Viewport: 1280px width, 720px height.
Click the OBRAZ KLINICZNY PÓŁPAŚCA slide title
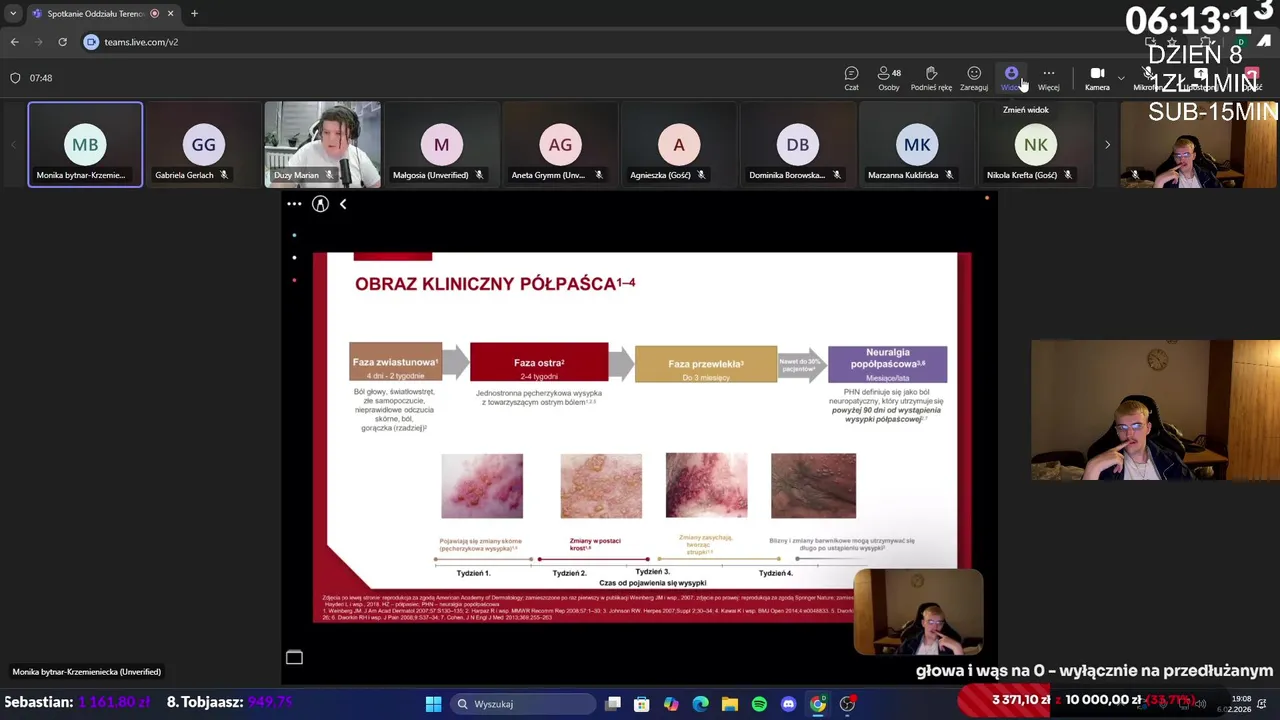495,284
